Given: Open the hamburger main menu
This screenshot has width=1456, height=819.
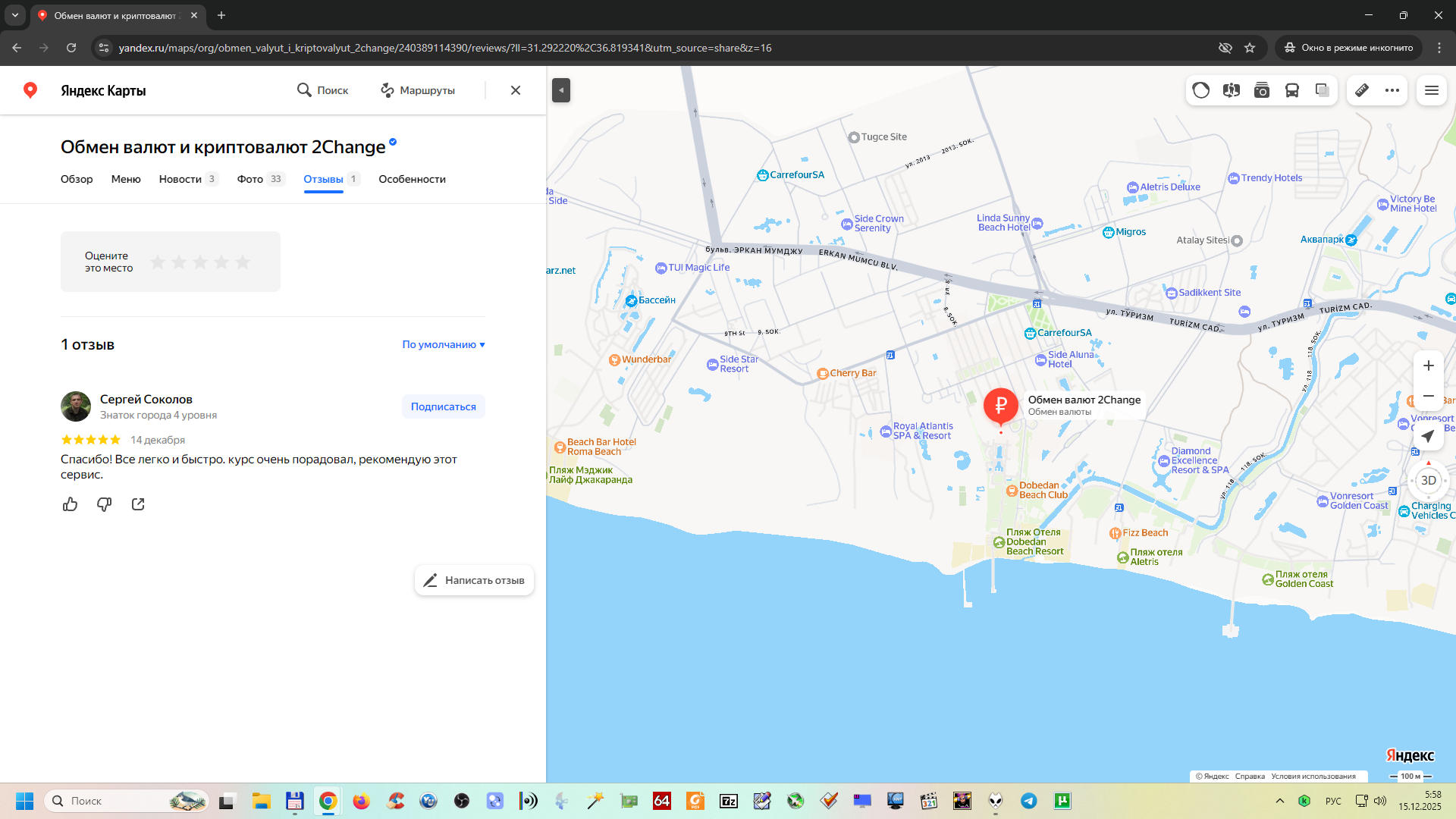Looking at the screenshot, I should [1432, 90].
